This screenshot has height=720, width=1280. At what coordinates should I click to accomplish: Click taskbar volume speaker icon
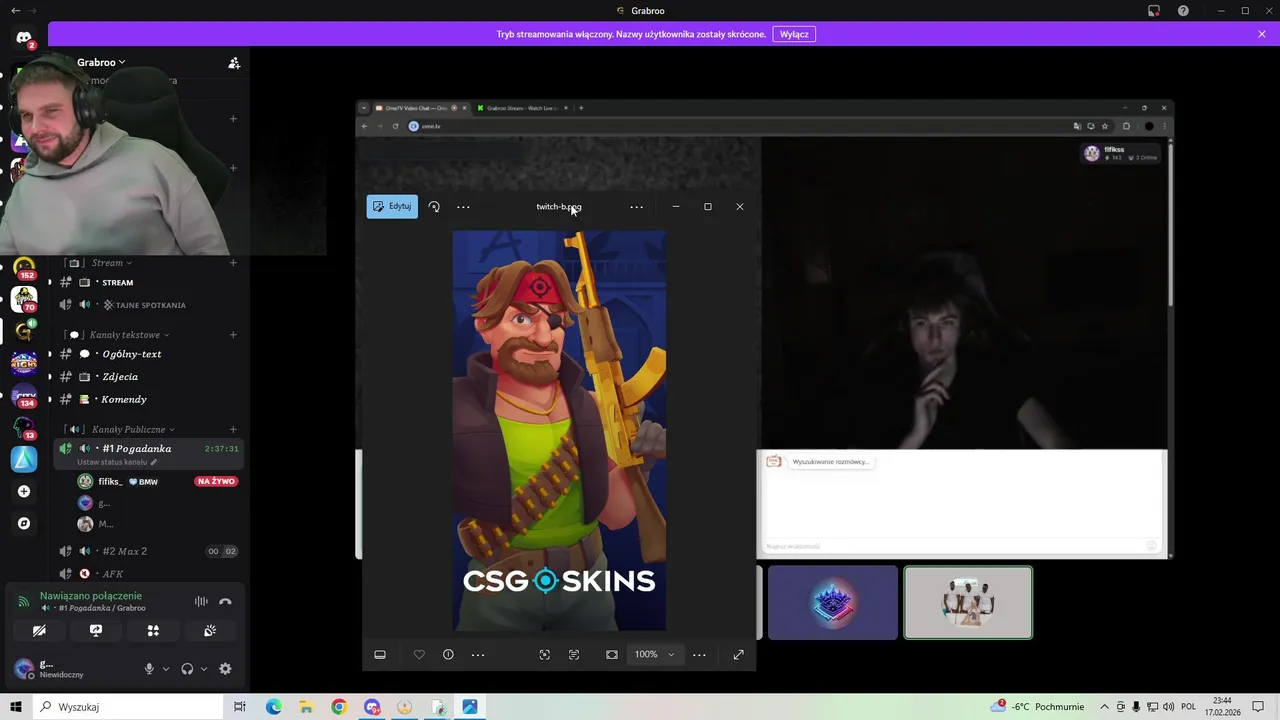coord(1168,707)
